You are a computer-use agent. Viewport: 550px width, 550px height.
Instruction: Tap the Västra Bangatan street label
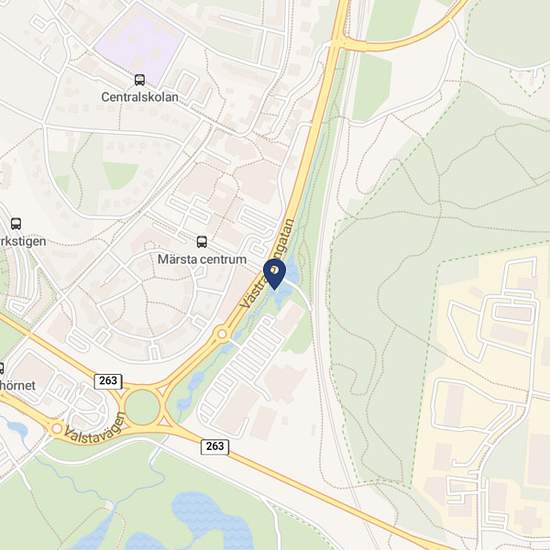(267, 264)
